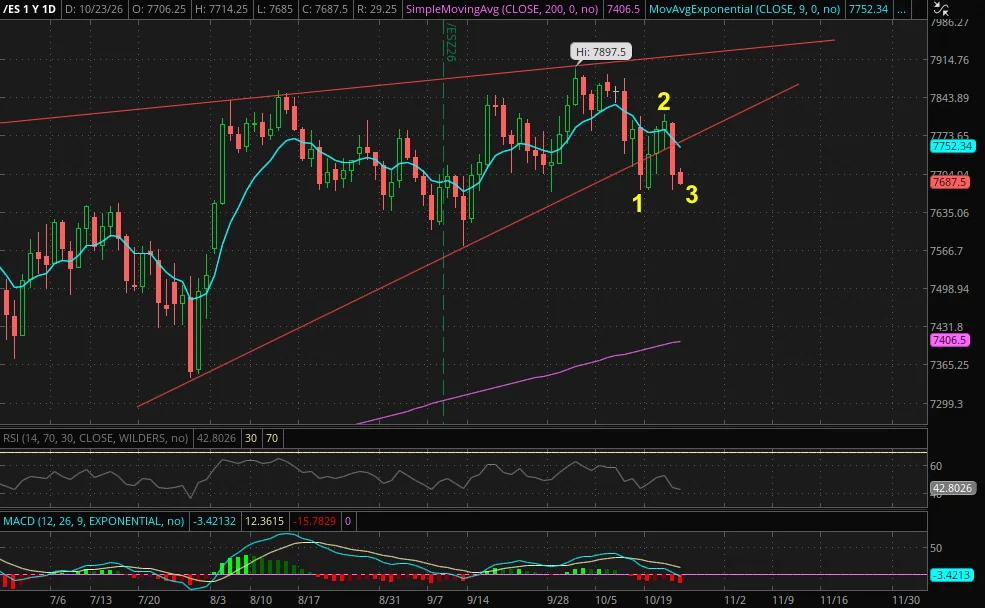
Task: Click the range value R: 29.25
Action: tap(376, 9)
